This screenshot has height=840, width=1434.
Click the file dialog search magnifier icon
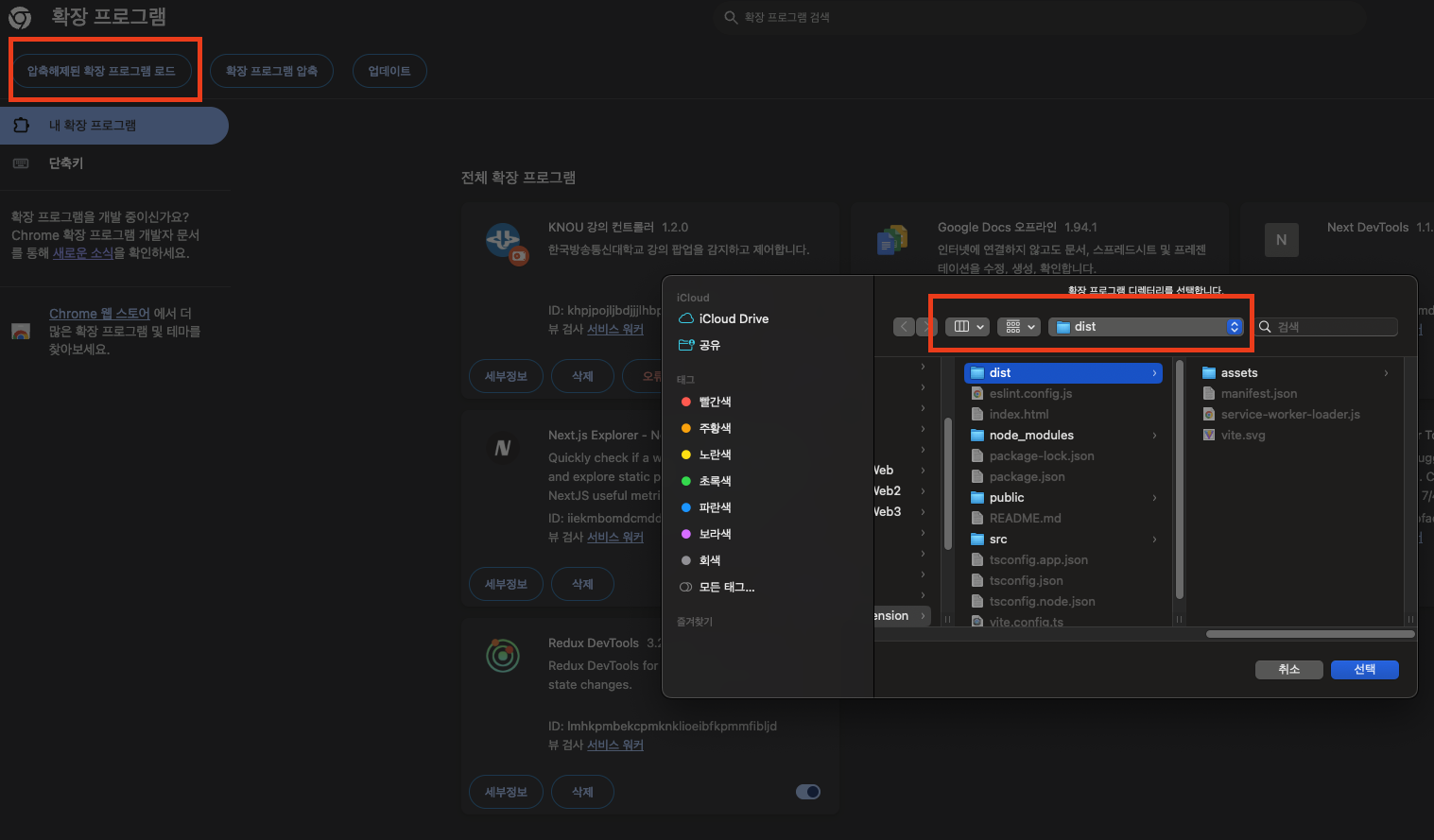(x=1265, y=327)
